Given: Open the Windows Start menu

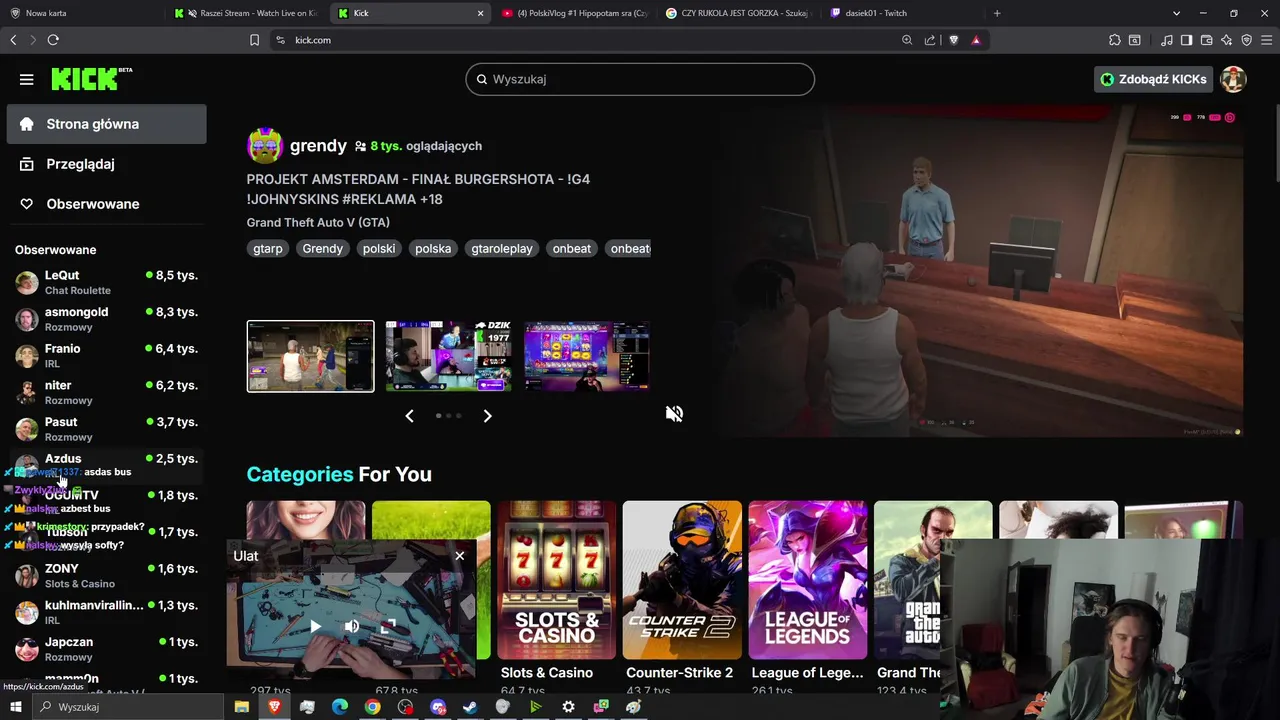Looking at the screenshot, I should point(15,707).
